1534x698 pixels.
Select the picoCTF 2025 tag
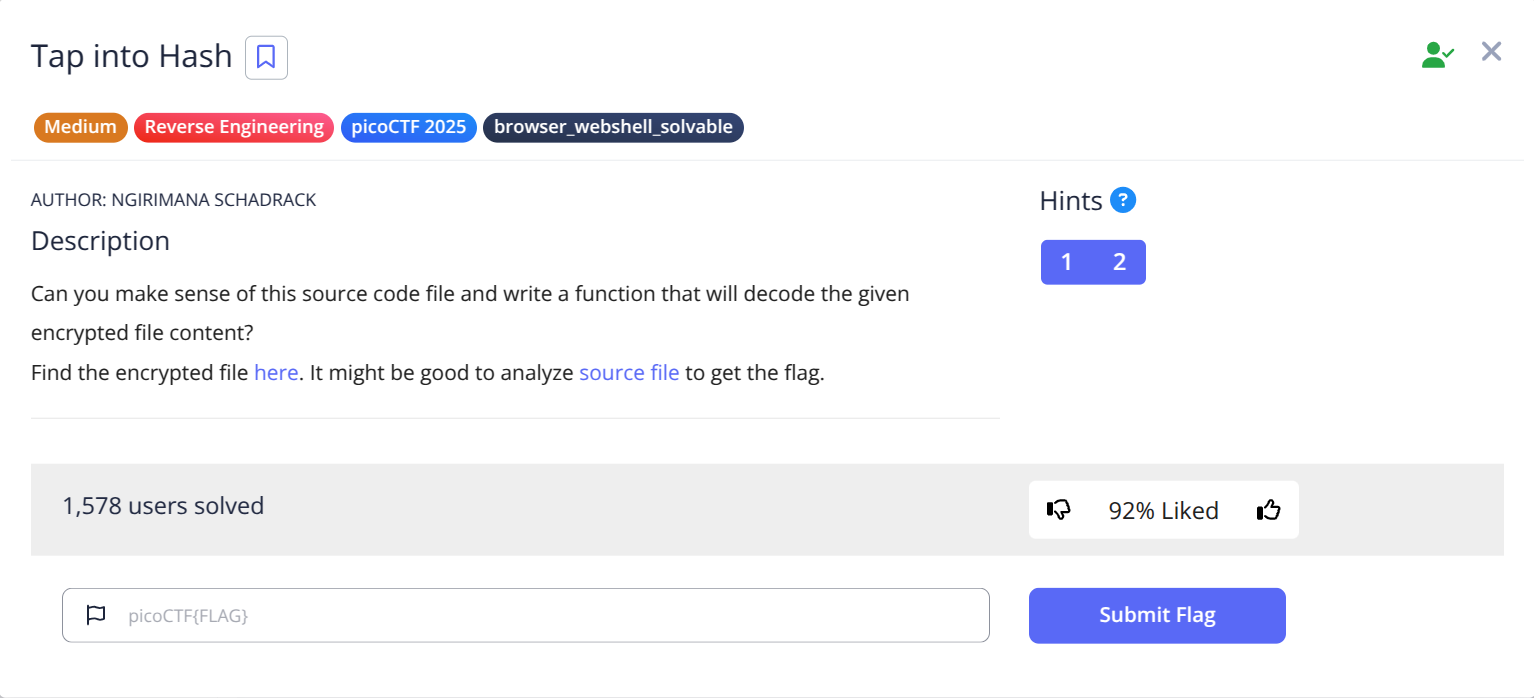(x=408, y=127)
